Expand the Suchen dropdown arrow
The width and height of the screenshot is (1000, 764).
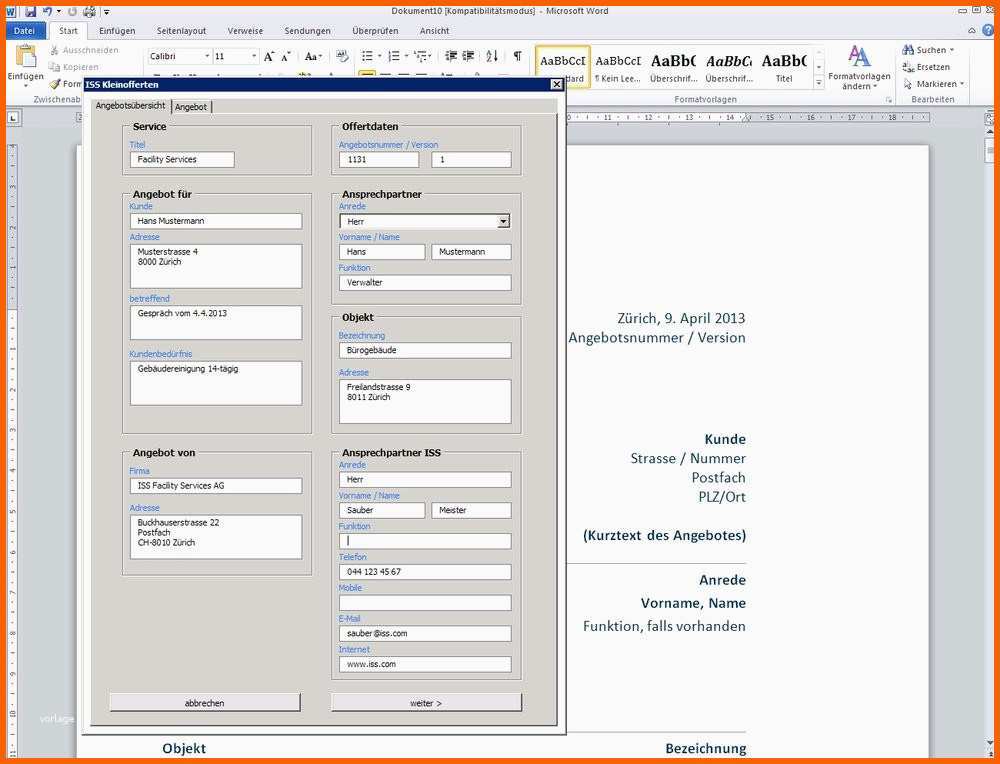pos(952,50)
